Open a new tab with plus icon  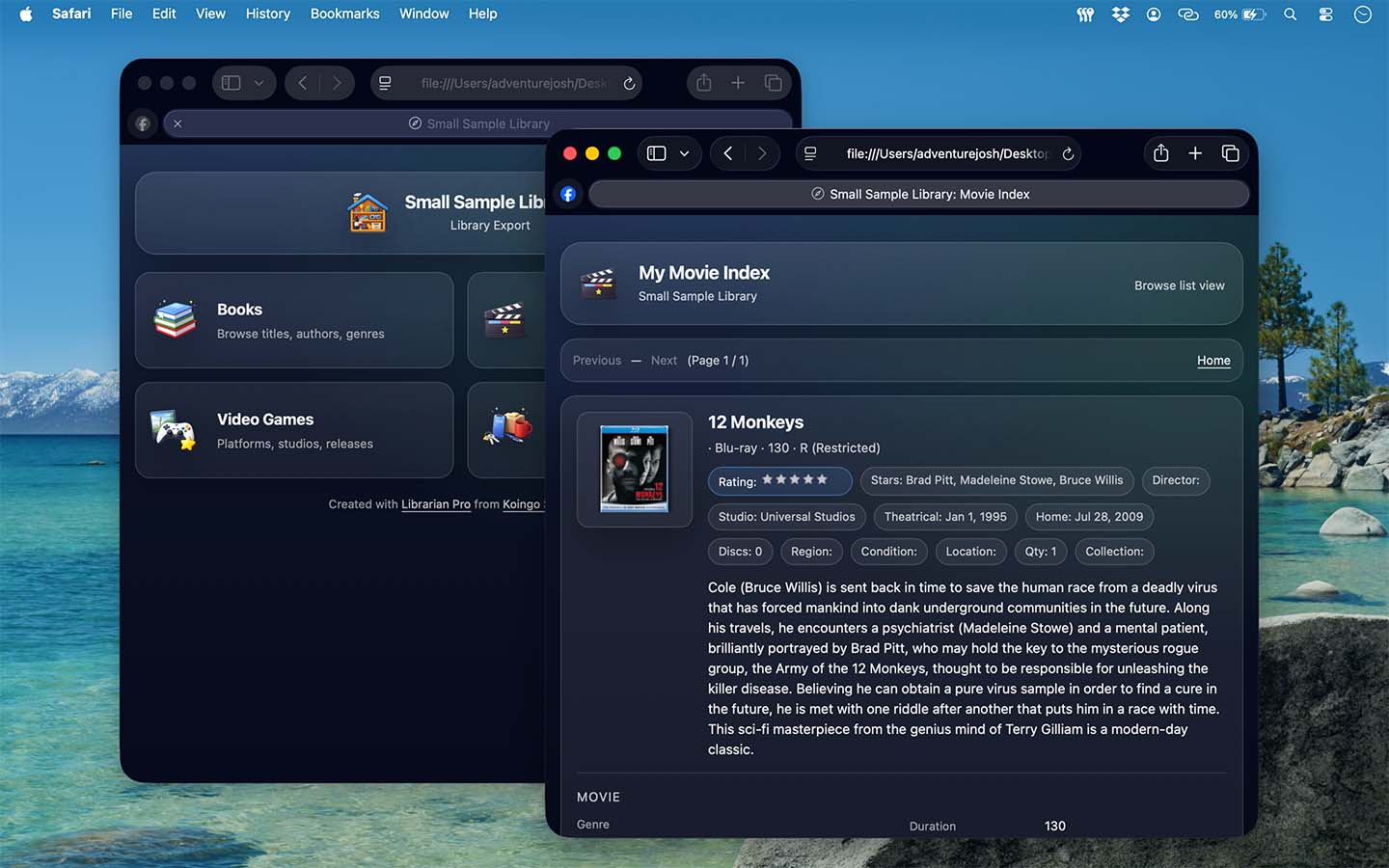pos(1195,153)
